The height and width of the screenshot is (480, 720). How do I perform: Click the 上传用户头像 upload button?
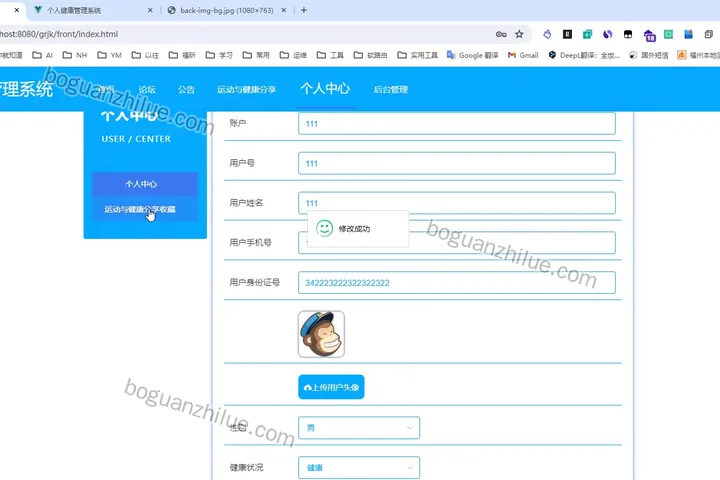[331, 387]
